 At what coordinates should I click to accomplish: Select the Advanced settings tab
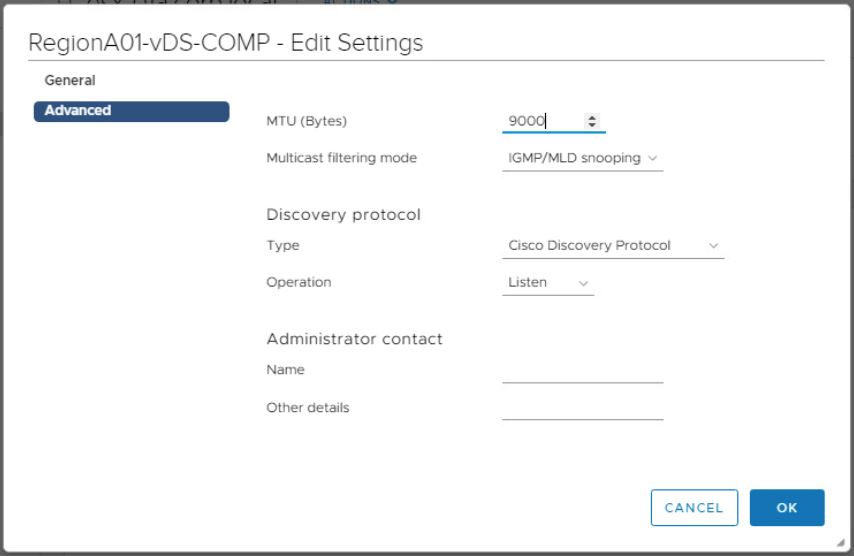[x=131, y=111]
